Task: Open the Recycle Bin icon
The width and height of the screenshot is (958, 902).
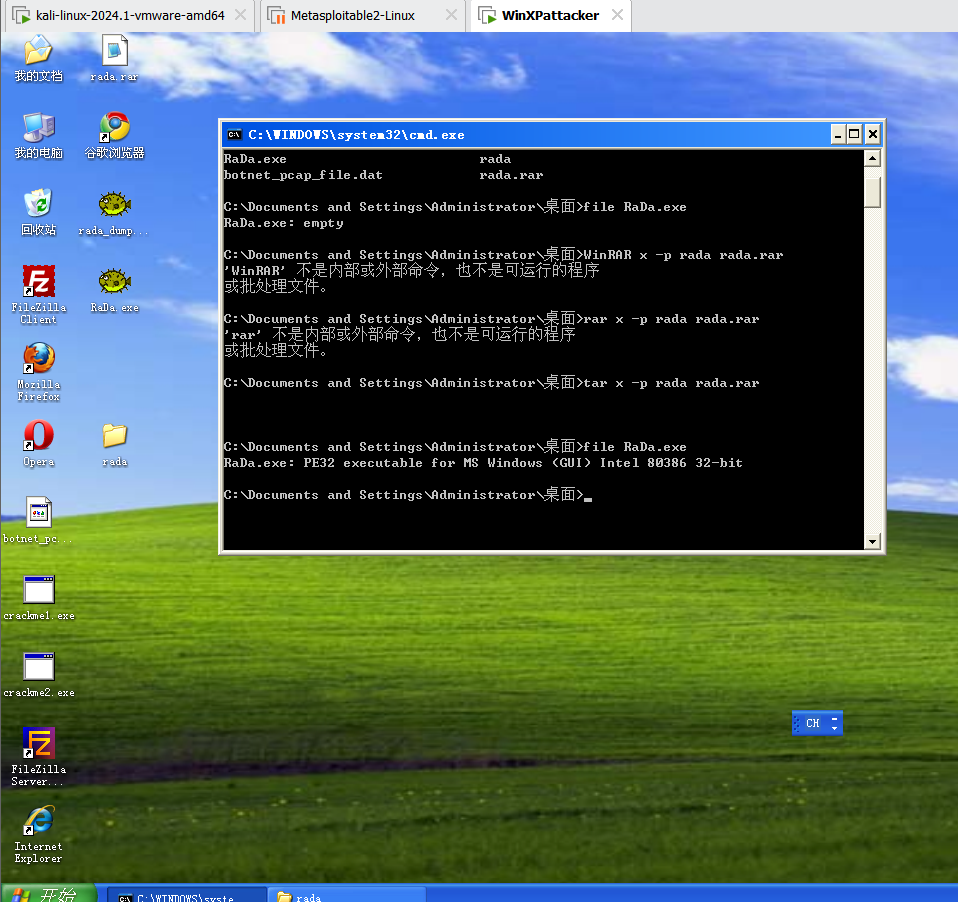Action: click(38, 204)
